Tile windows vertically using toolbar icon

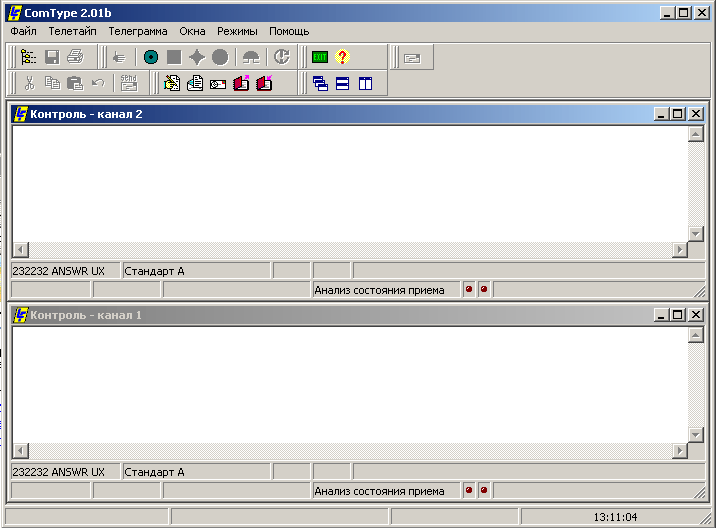pos(365,84)
